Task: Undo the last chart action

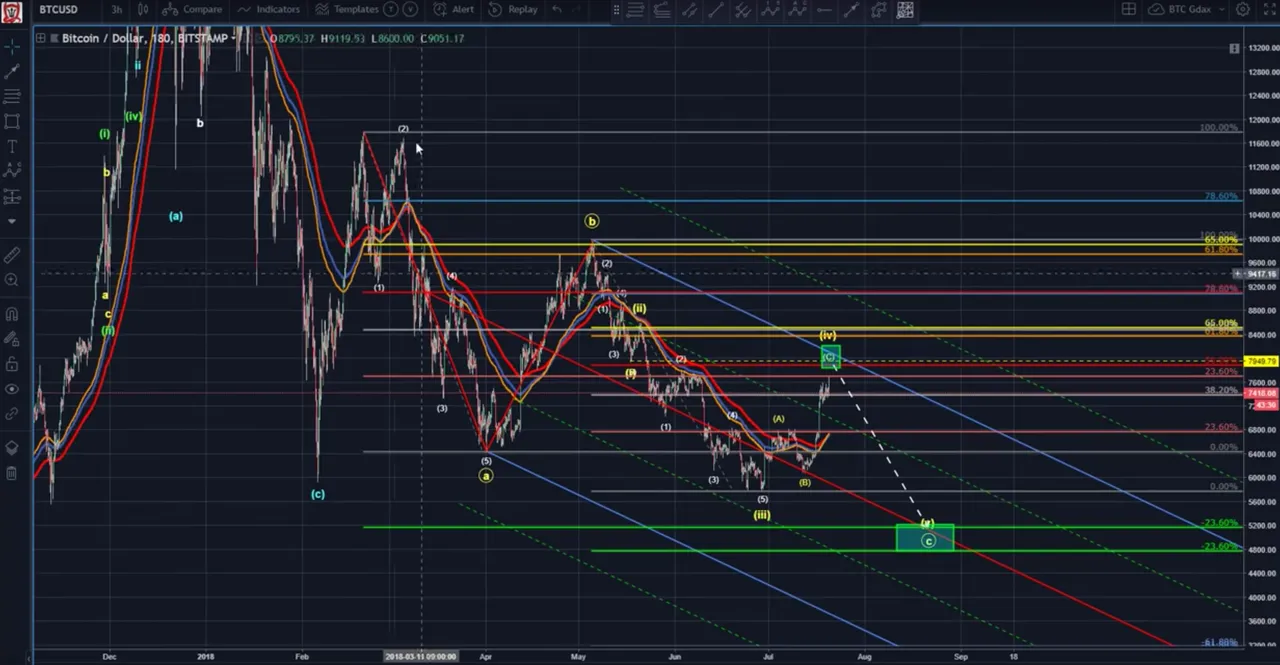Action: pos(557,9)
